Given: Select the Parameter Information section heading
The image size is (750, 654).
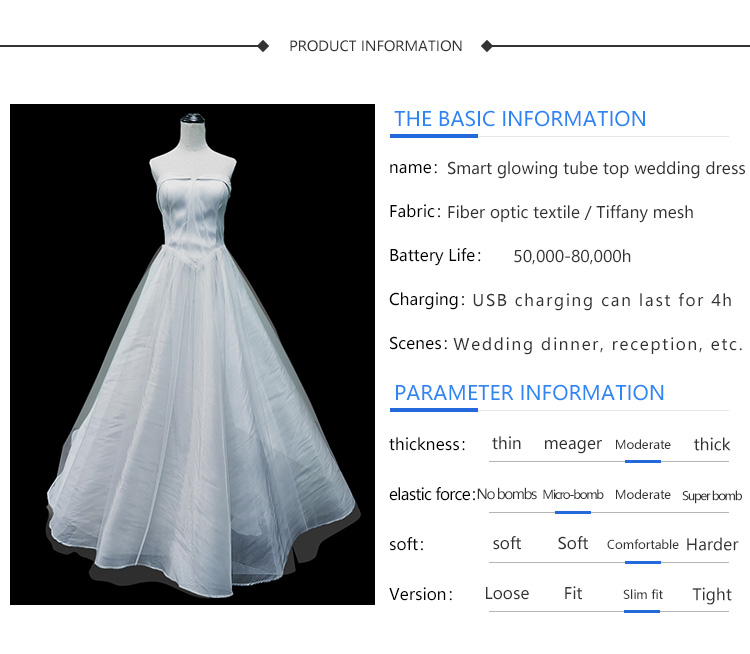Looking at the screenshot, I should (x=528, y=393).
